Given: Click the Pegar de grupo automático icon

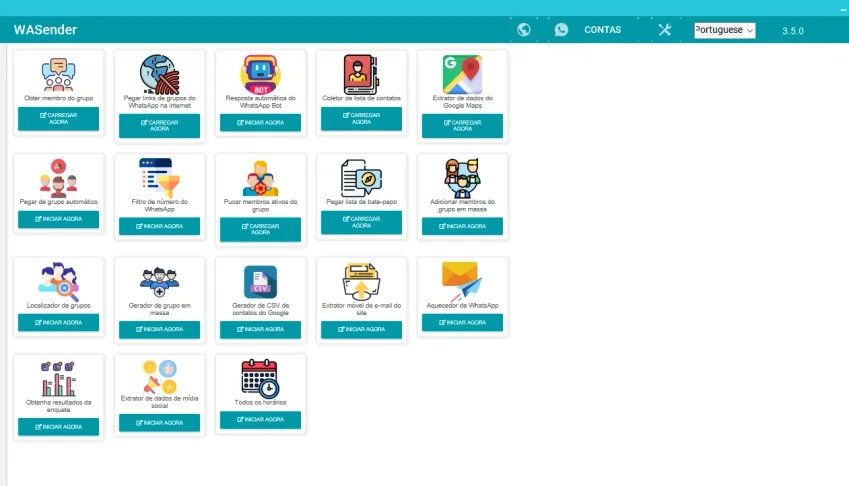Looking at the screenshot, I should (58, 178).
